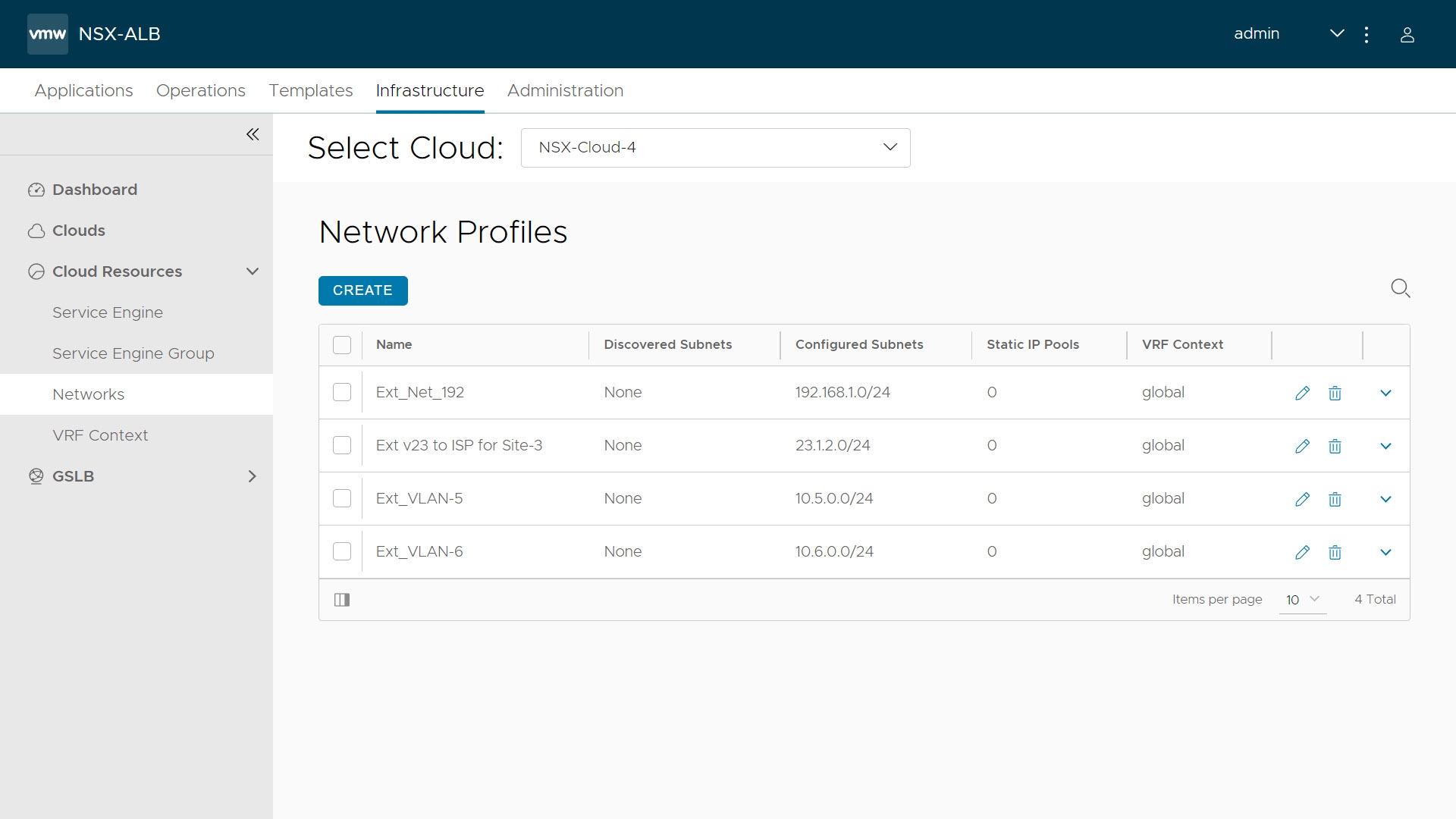
Task: Switch to the Administration tab
Action: pyautogui.click(x=565, y=90)
